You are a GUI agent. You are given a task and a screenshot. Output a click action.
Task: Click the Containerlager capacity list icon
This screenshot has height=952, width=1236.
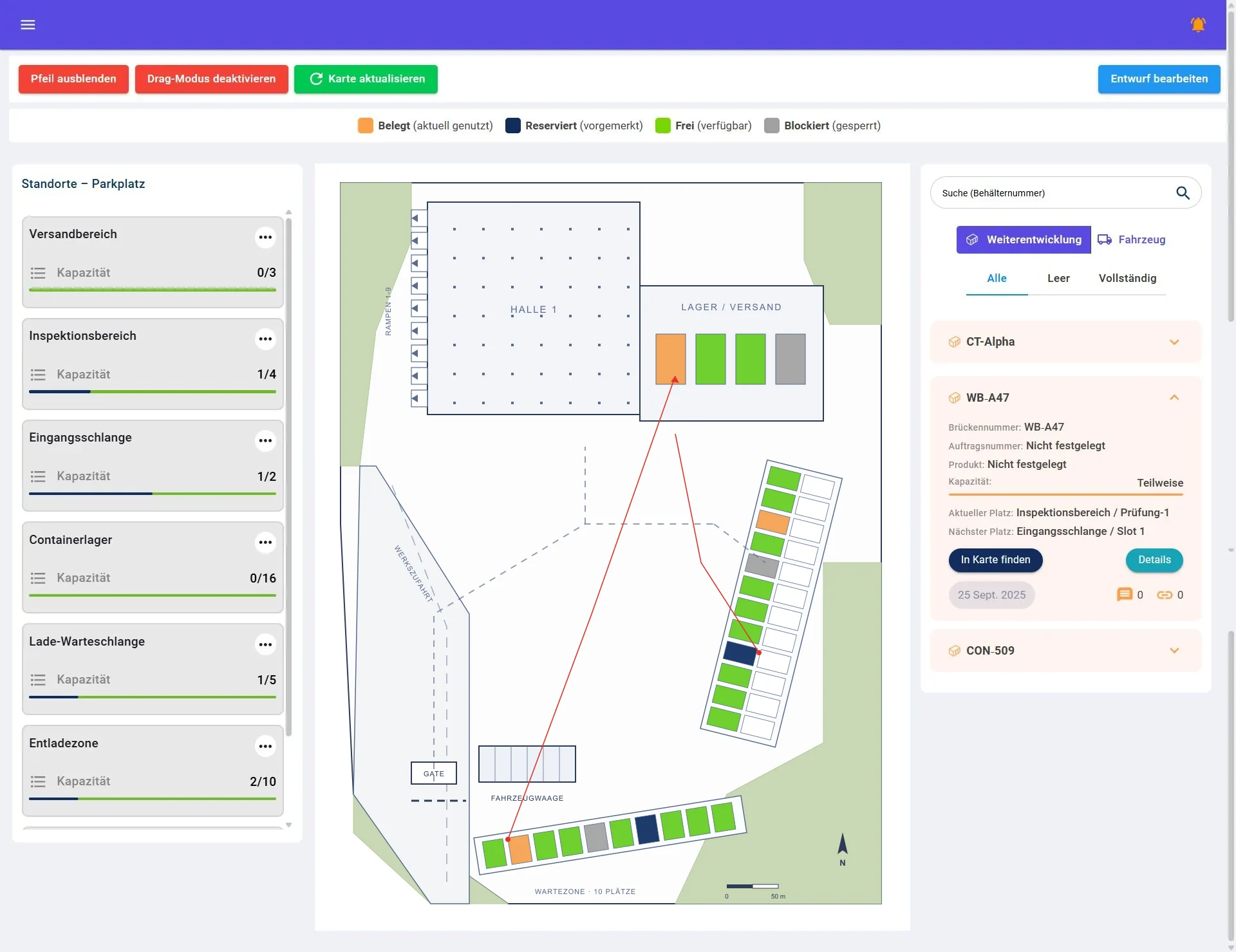click(x=38, y=578)
